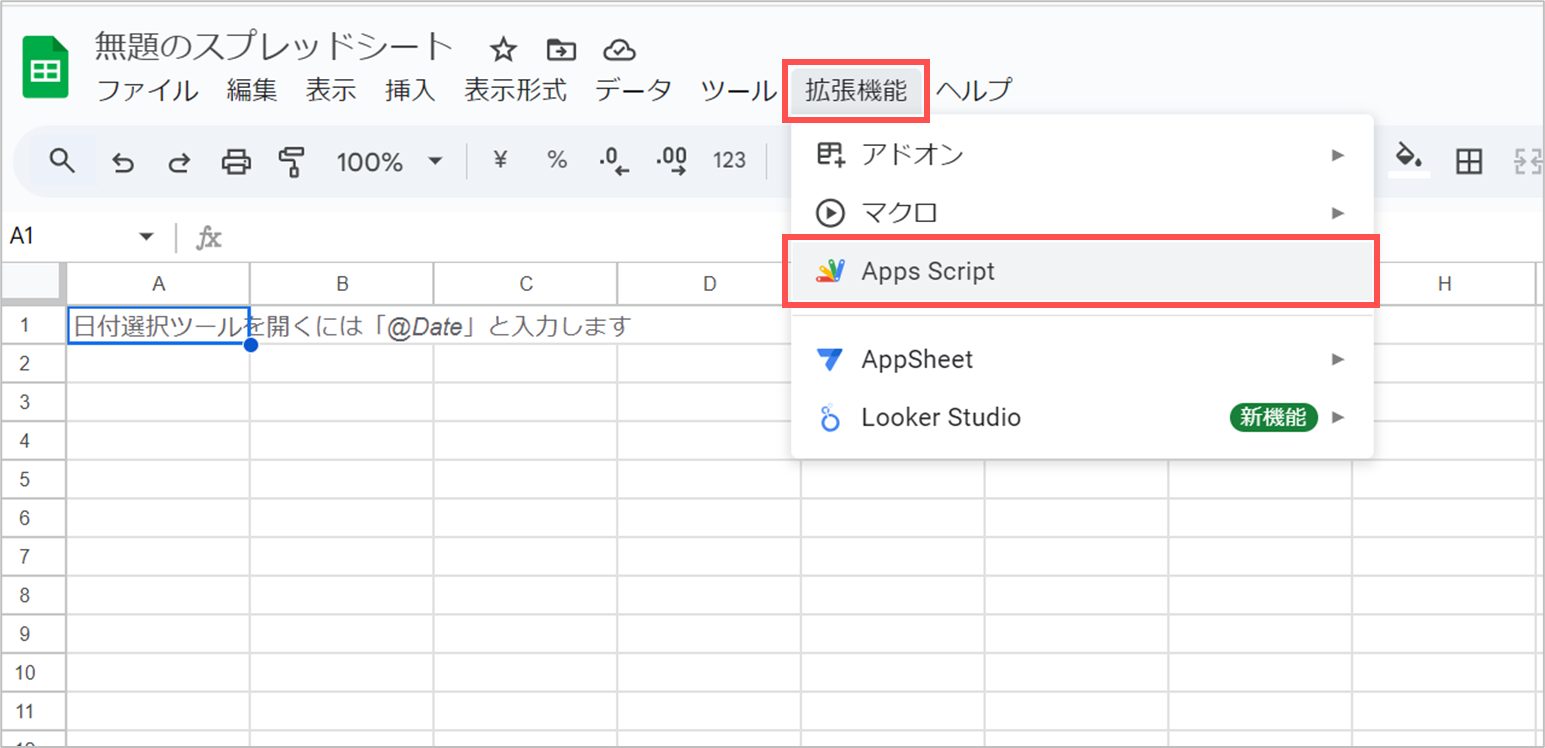Activate the paint format tool

pyautogui.click(x=292, y=161)
